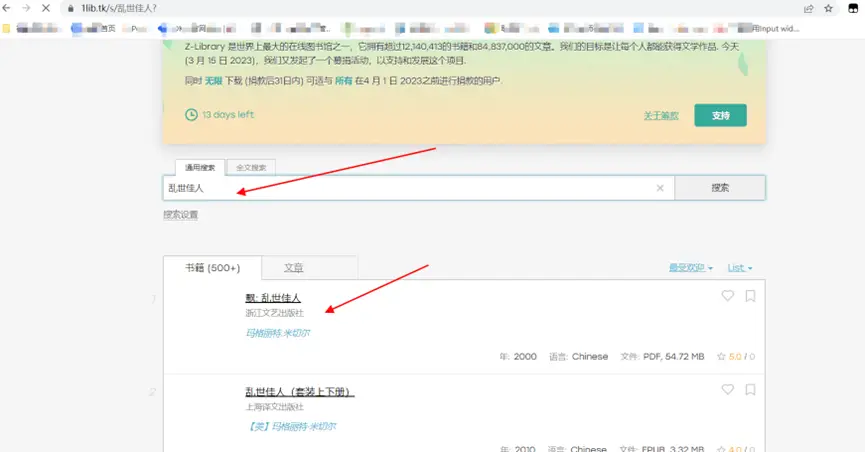Open the book 乱世佳人（套装上下册）

tap(300, 392)
